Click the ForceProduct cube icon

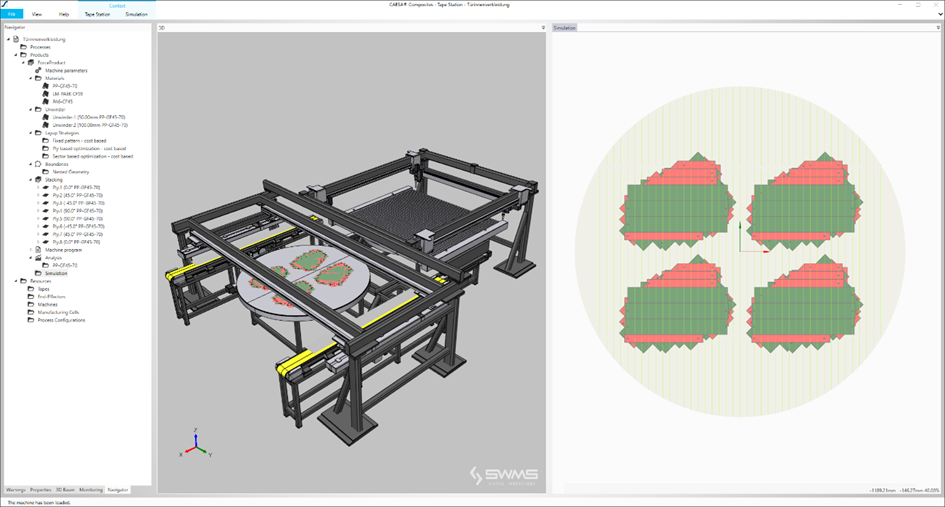click(x=31, y=62)
